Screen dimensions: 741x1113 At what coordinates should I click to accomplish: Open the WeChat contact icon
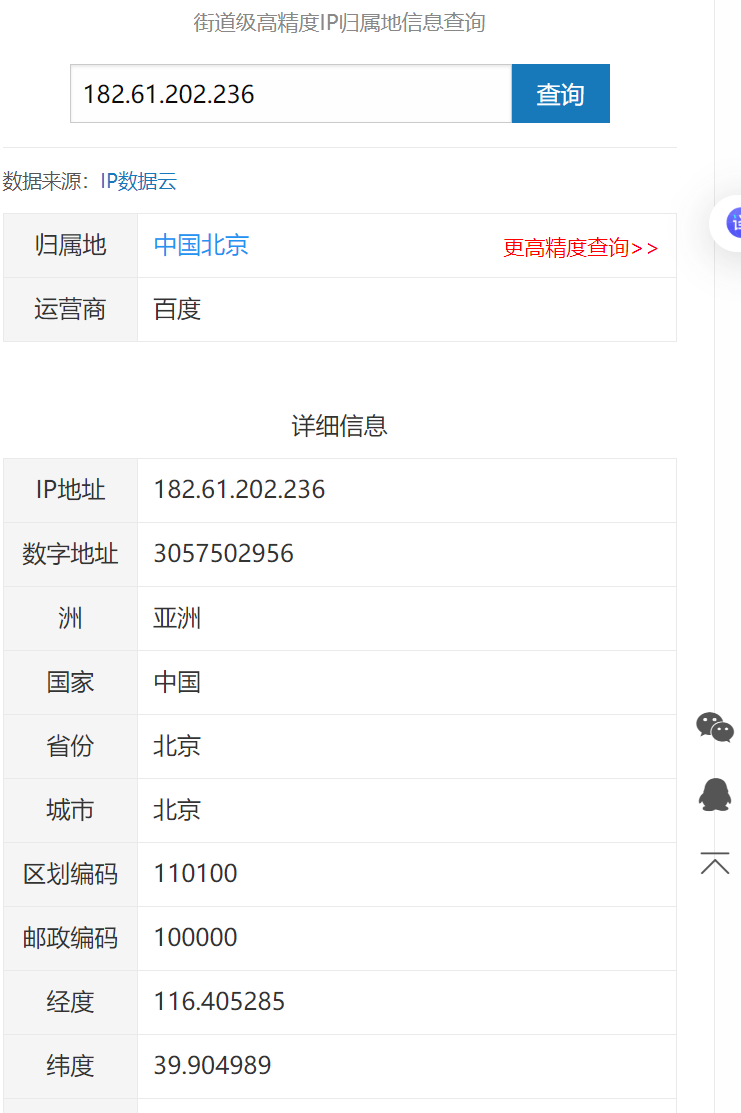pyautogui.click(x=714, y=728)
